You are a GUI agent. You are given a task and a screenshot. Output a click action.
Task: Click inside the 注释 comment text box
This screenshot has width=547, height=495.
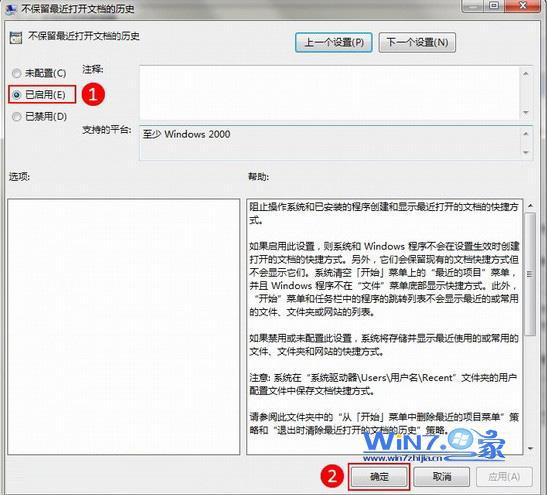329,93
